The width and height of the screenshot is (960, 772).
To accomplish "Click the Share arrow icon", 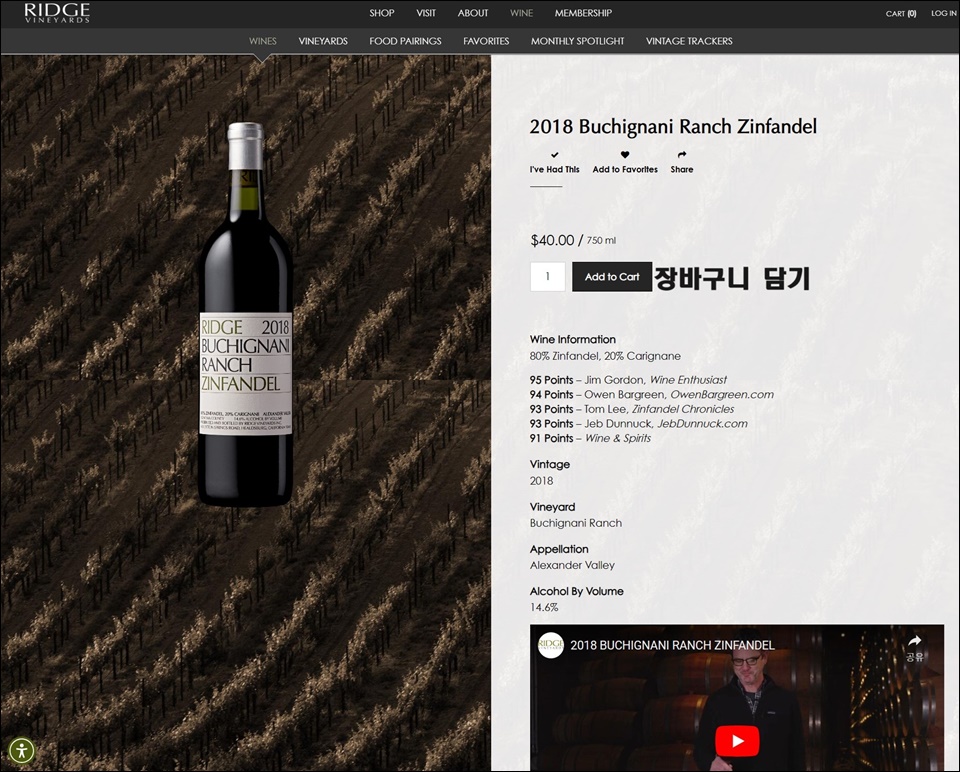I will pos(681,155).
